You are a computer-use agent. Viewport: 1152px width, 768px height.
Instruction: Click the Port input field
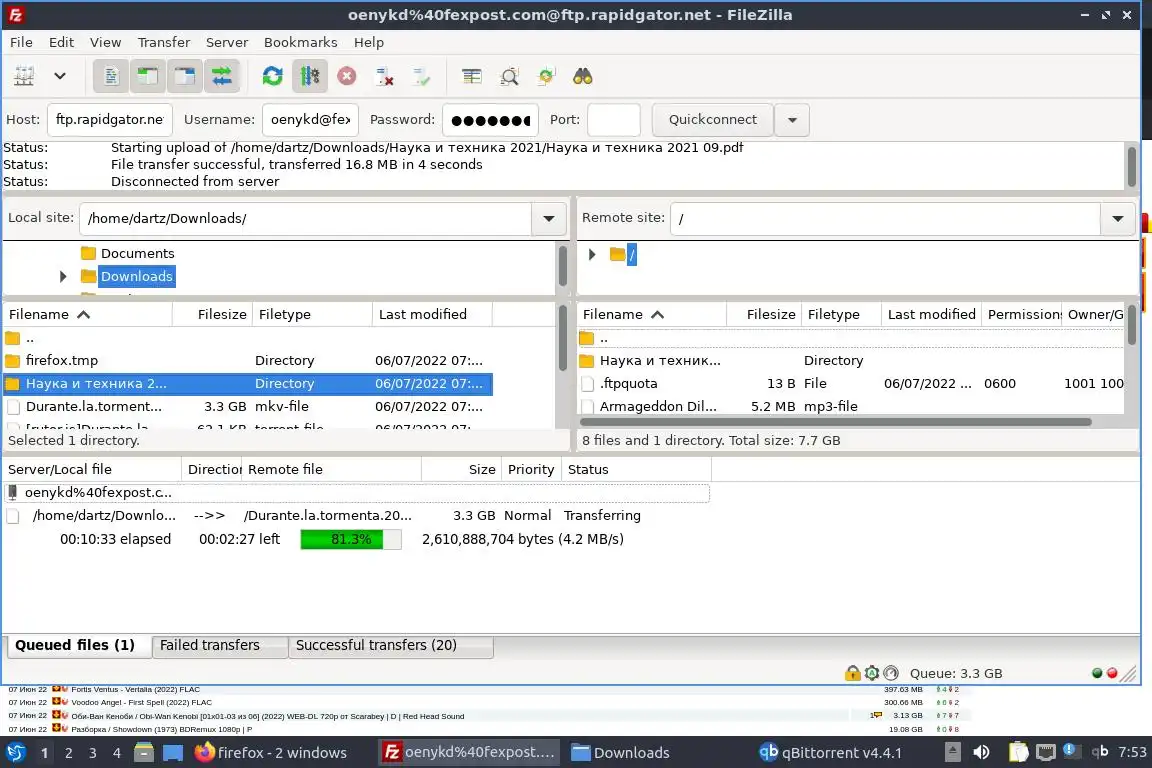pos(613,120)
